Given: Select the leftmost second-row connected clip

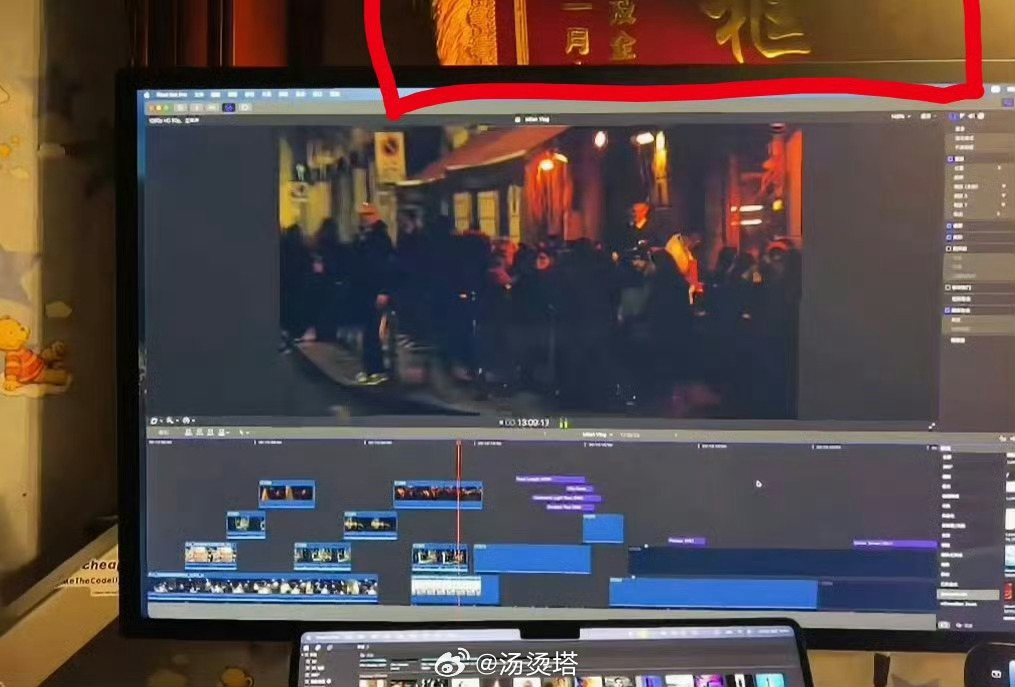Looking at the screenshot, I should click(245, 524).
